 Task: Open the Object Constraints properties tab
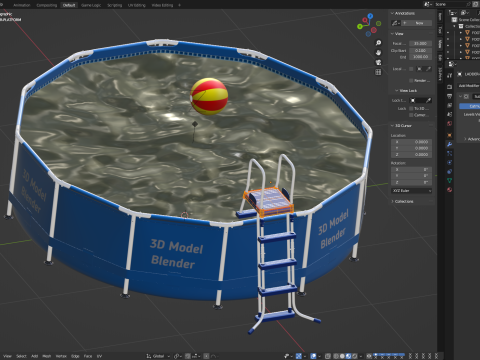point(449,171)
